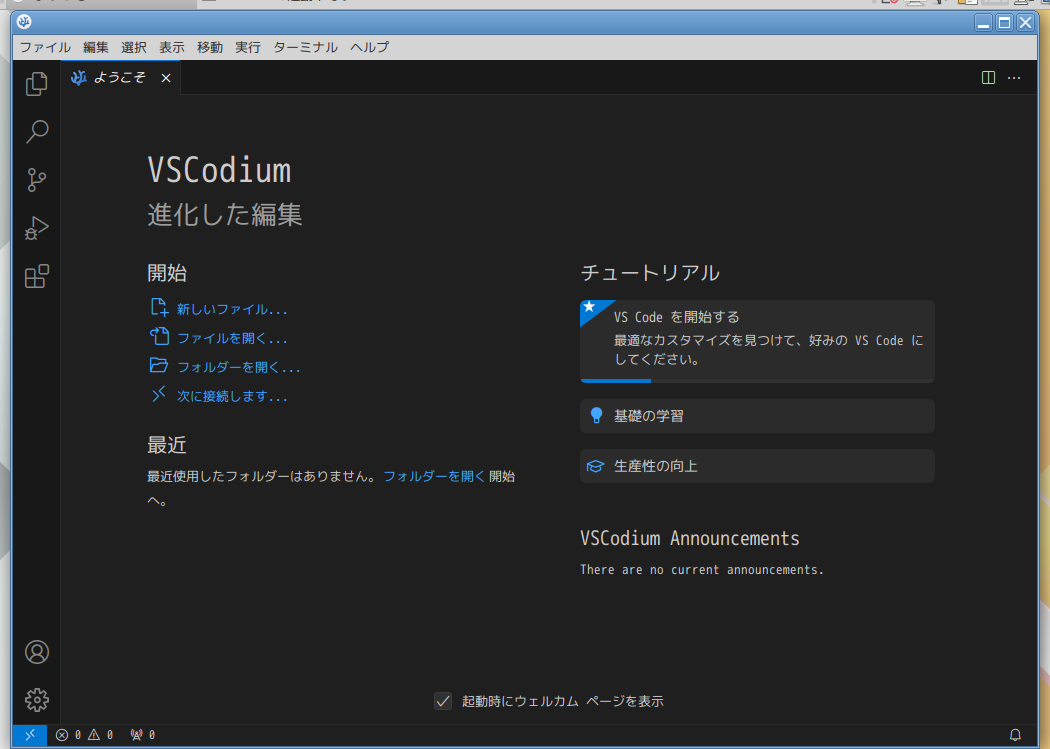Click the open file icon beside ファイルを開く
The height and width of the screenshot is (749, 1050).
[x=159, y=337]
